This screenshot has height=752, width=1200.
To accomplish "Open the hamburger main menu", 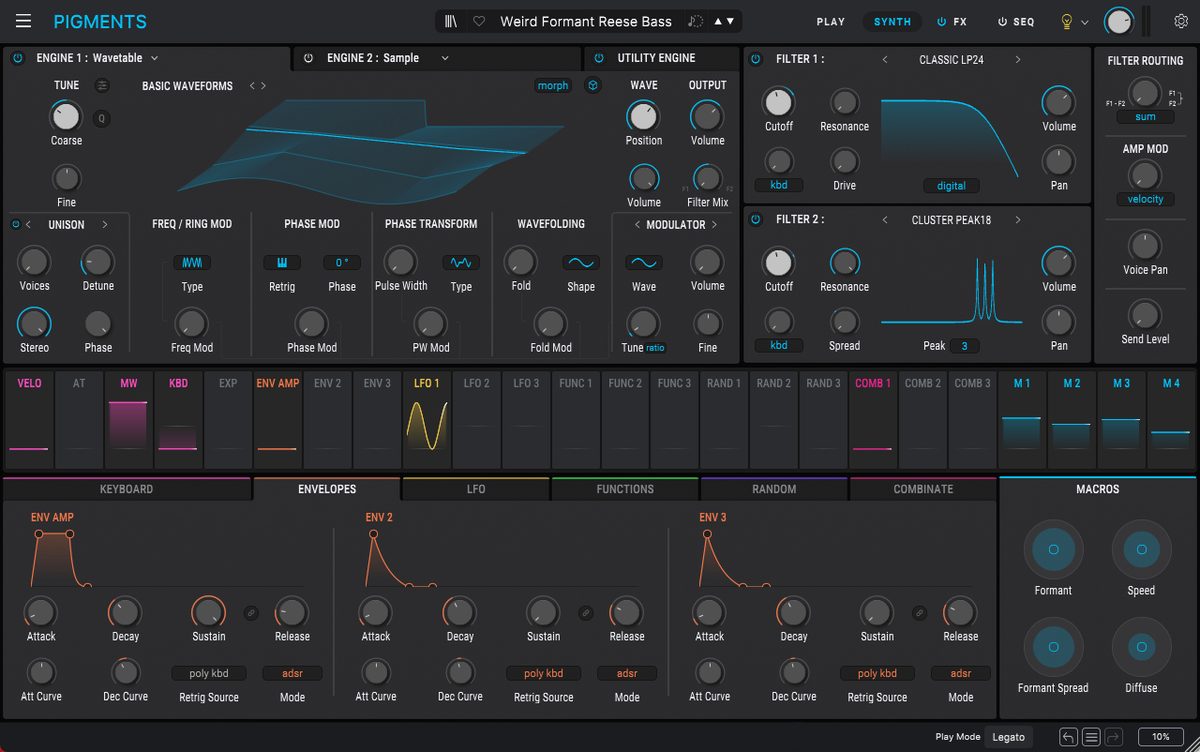I will click(23, 21).
